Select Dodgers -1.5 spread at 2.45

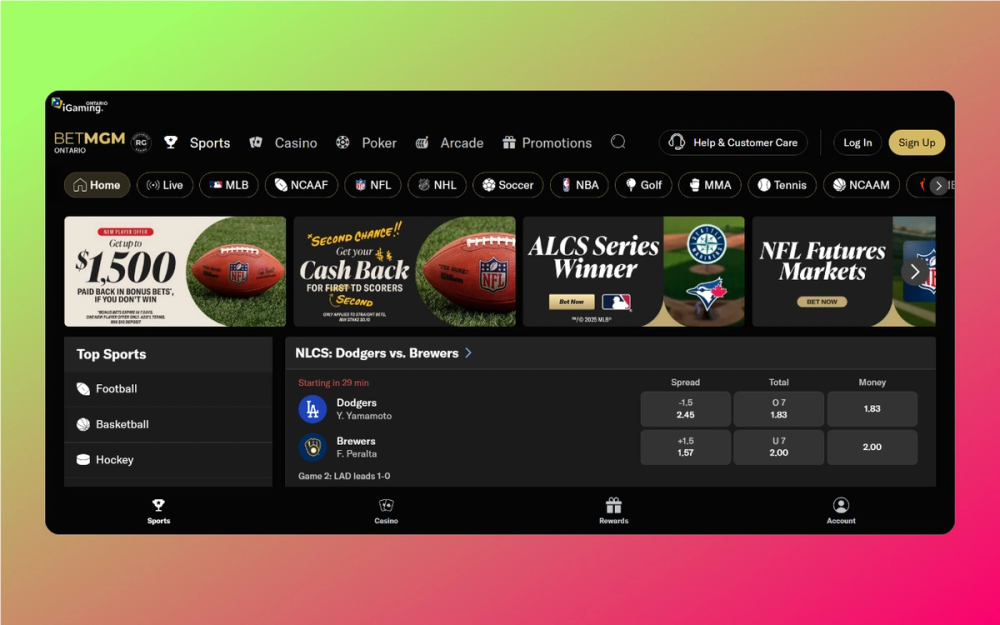click(x=686, y=409)
